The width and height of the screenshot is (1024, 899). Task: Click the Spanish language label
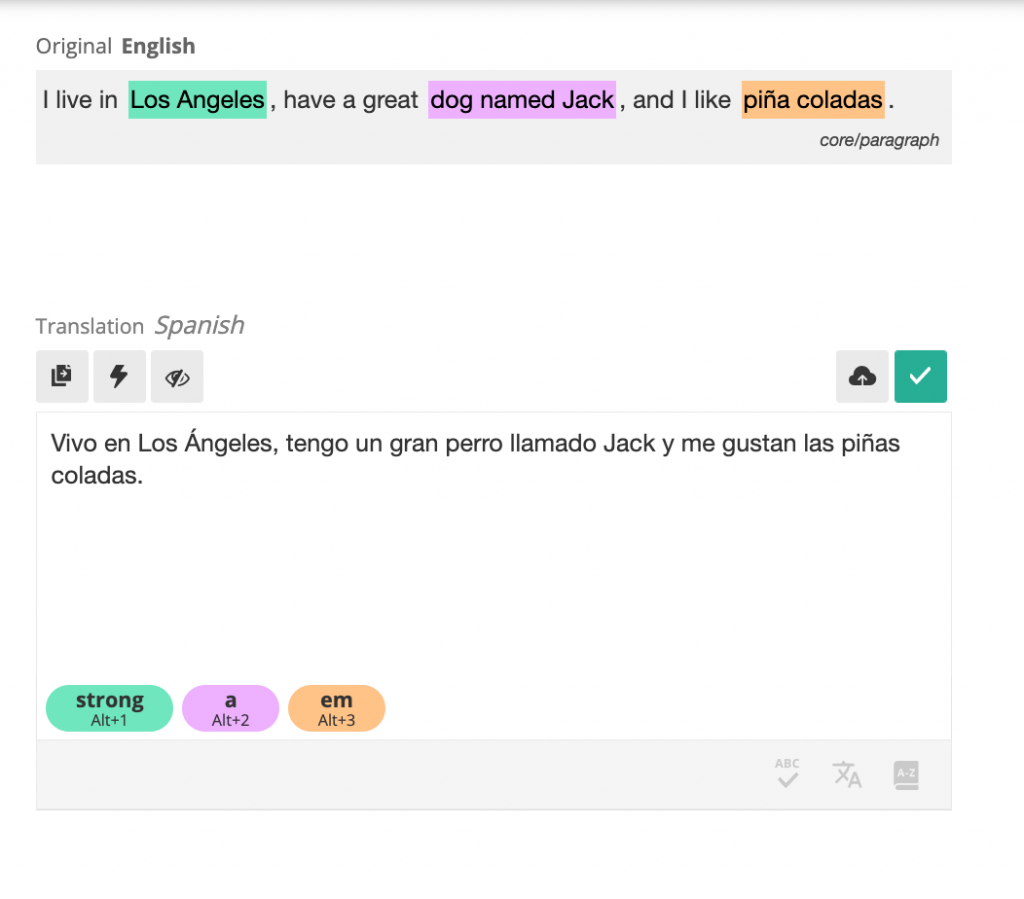199,325
